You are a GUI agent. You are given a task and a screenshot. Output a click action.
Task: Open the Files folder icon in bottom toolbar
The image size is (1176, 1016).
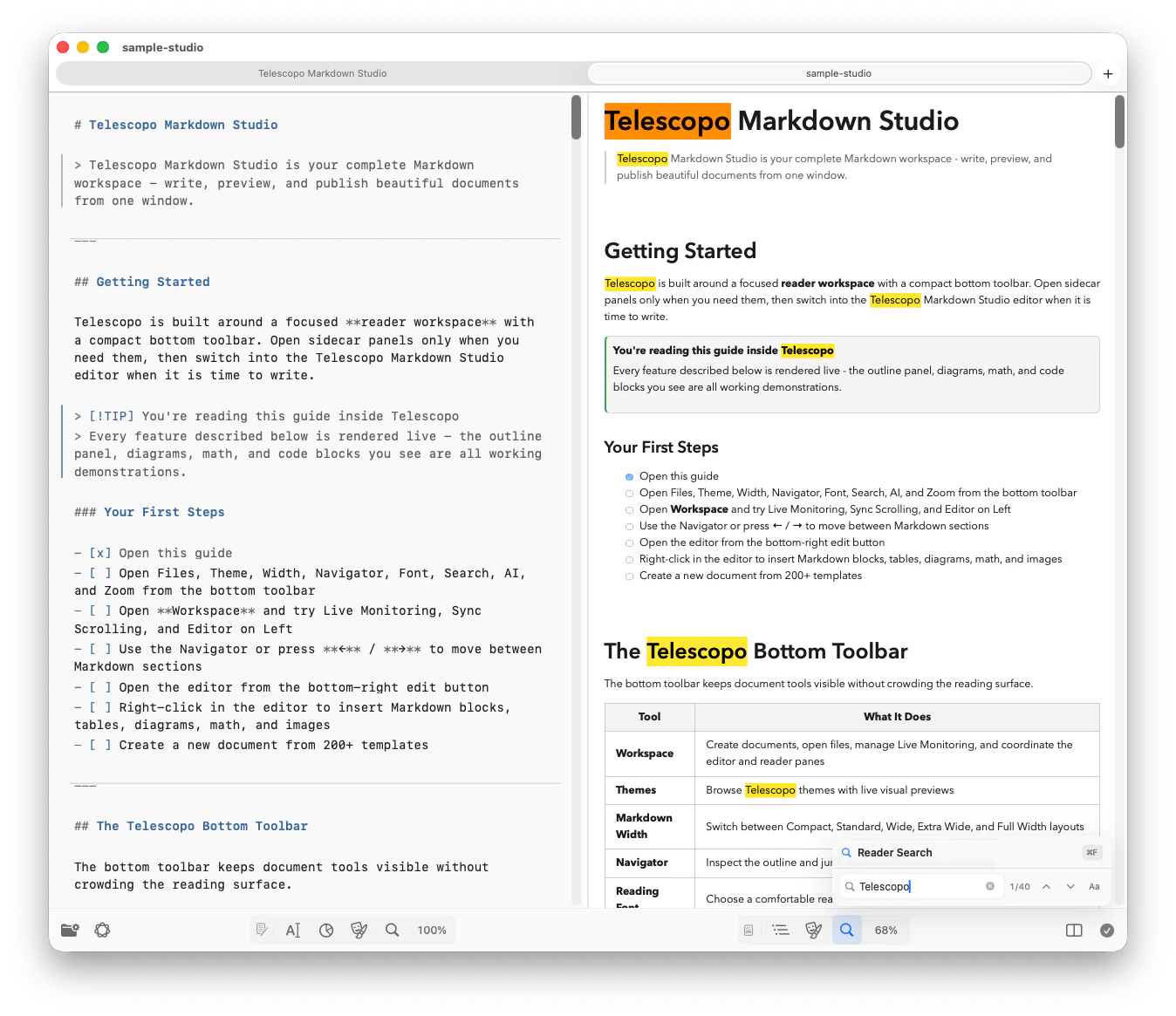pos(70,930)
